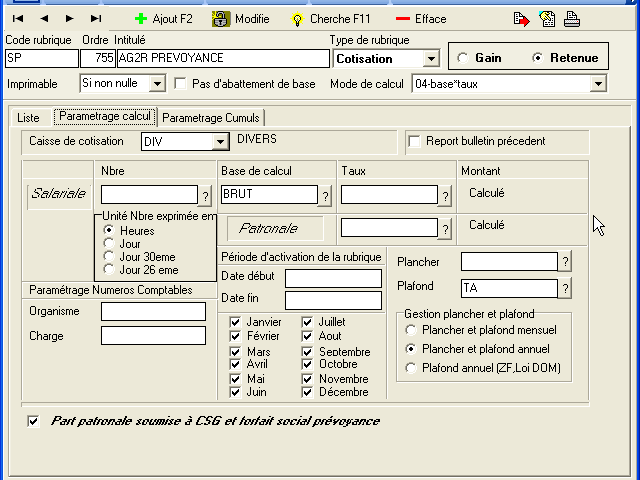Switch to the Parametrage calcul tab

(105, 116)
